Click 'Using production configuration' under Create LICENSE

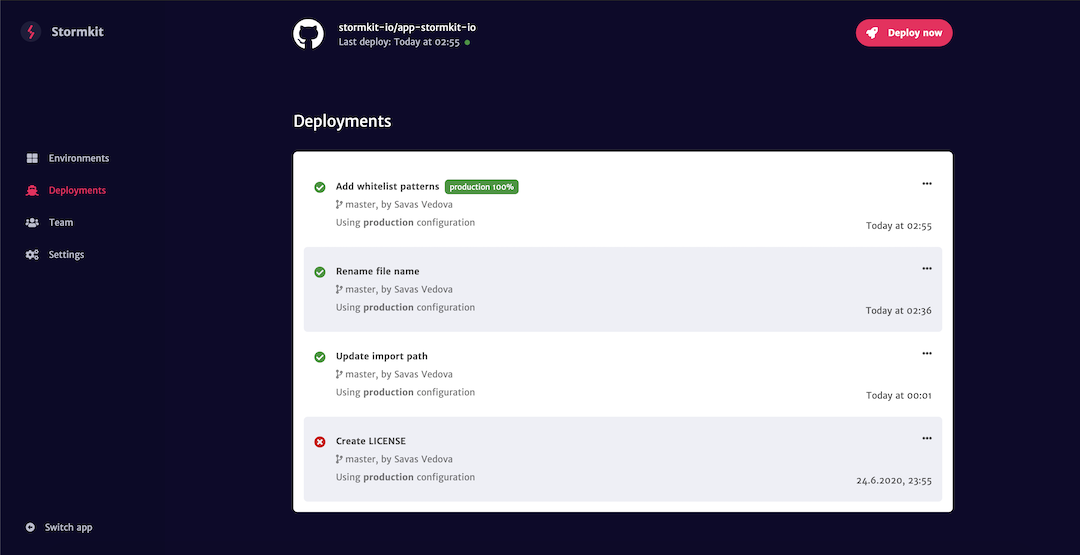pyautogui.click(x=405, y=477)
